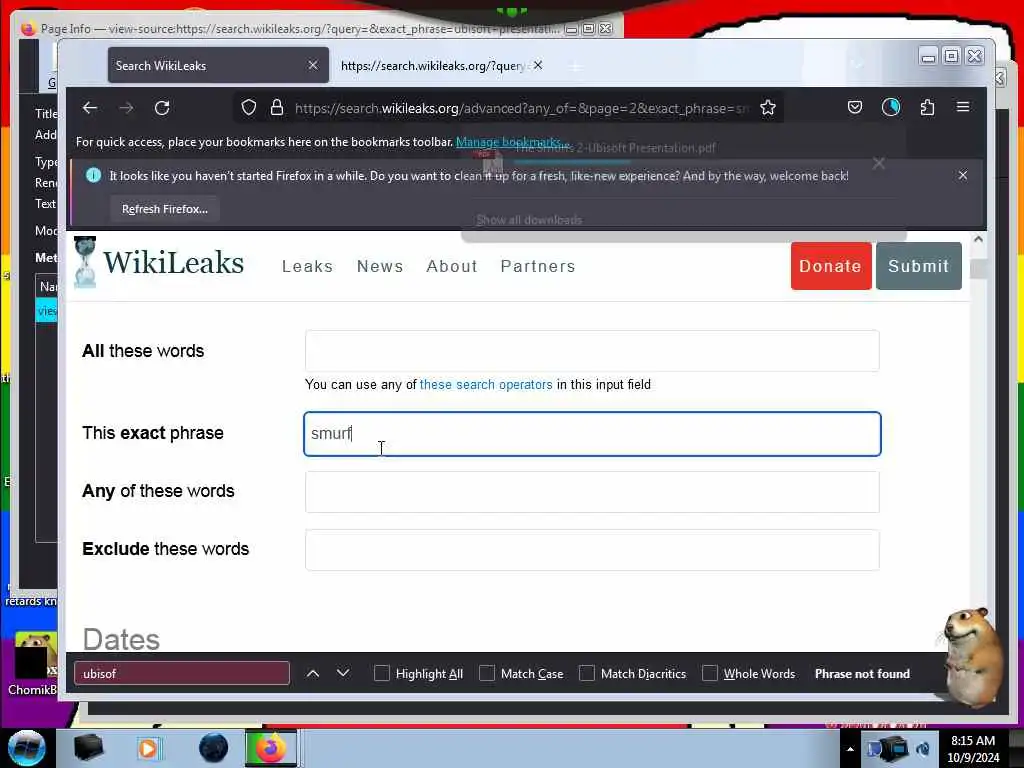Switch to the Search WikiLeaks tab

[x=218, y=65]
